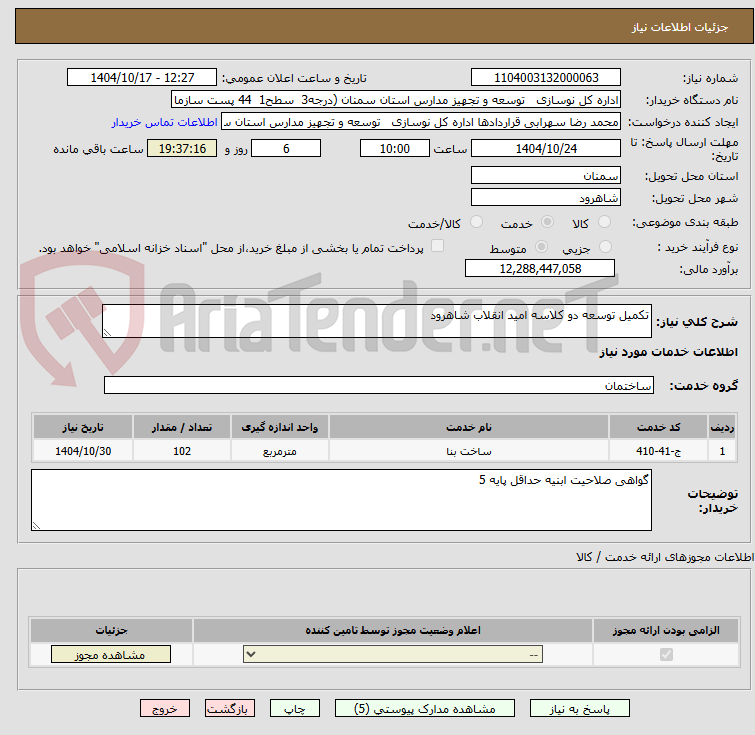Viewport: 755px width, 735px height.
Task: Click announcement date field 1404/10/17 - 12:27
Action: pyautogui.click(x=142, y=78)
